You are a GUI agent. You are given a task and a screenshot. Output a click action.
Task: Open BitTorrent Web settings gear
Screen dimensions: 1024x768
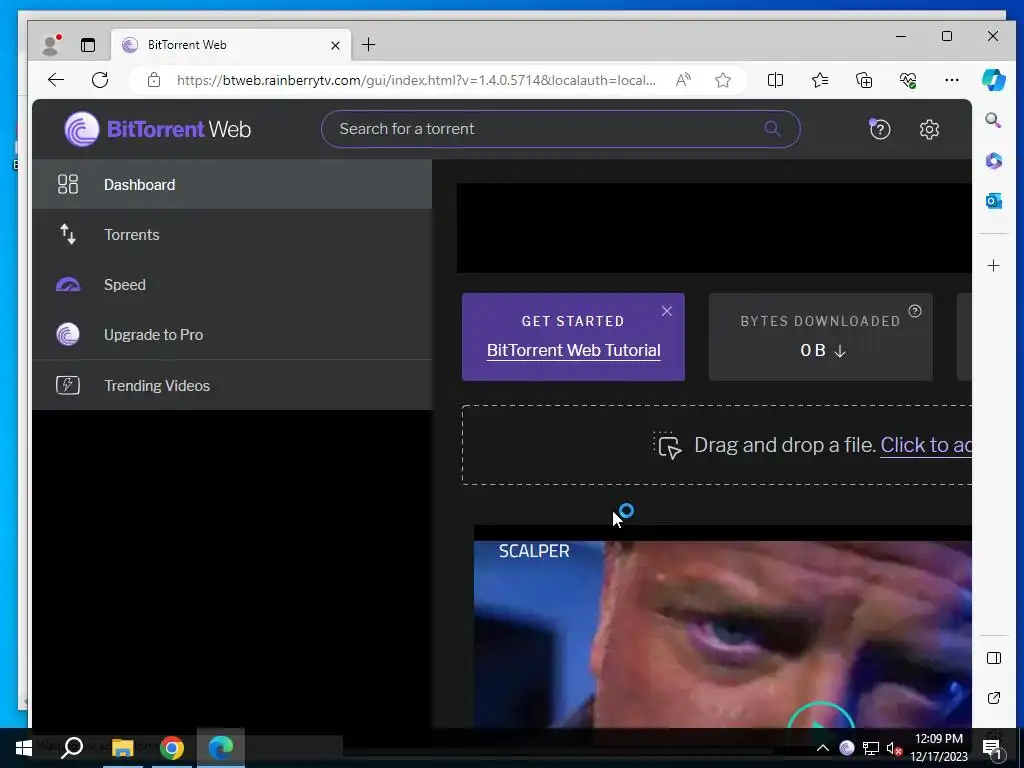[x=929, y=129]
